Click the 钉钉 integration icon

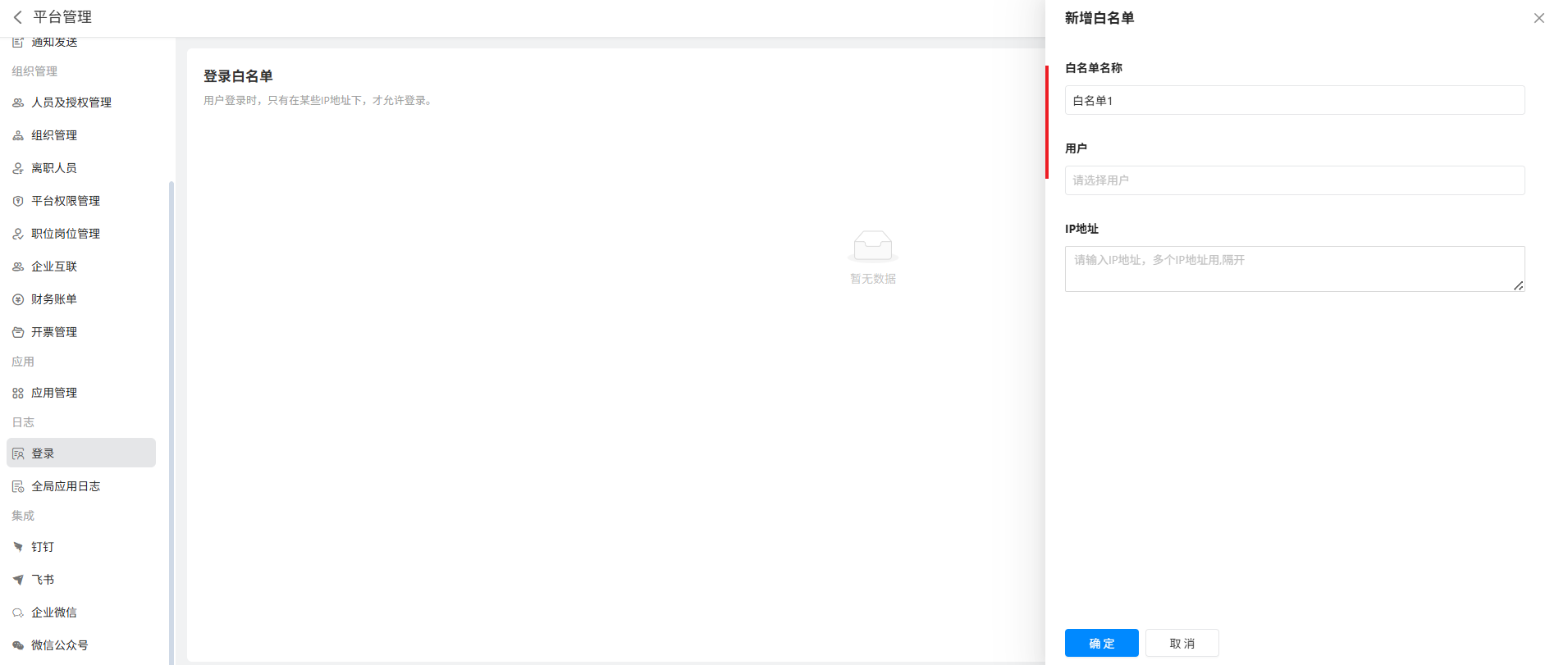click(18, 547)
